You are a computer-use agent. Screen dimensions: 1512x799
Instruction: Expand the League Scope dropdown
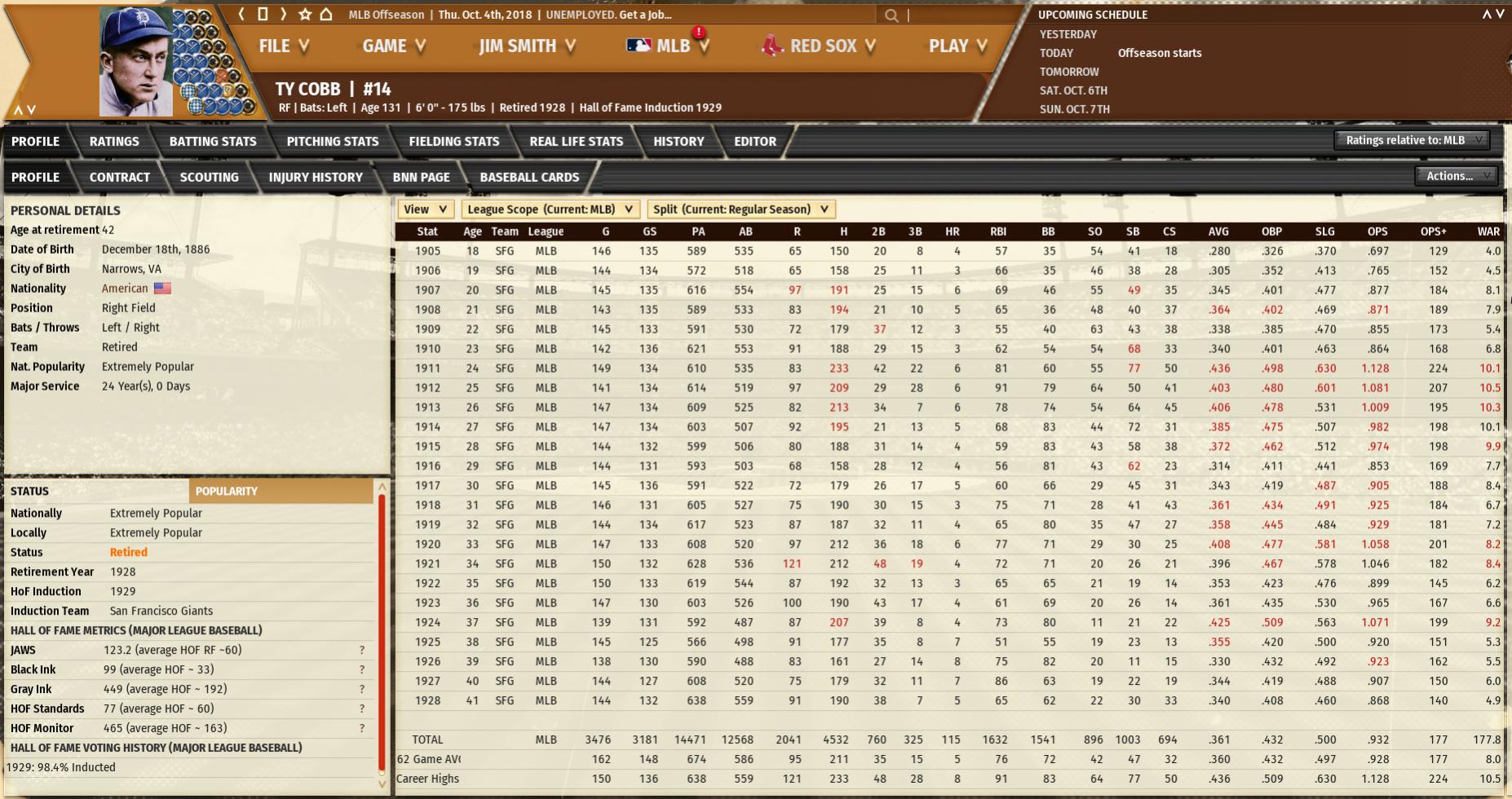[x=550, y=210]
